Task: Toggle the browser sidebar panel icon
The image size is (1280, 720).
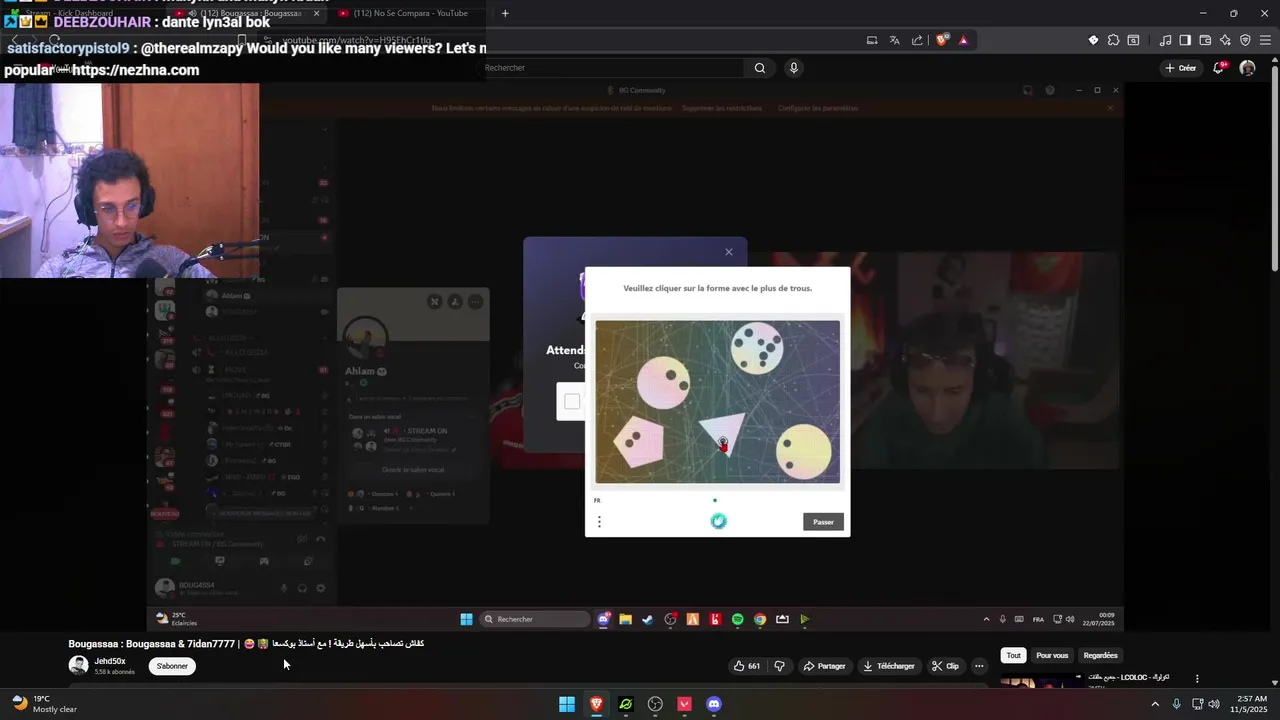Action: pyautogui.click(x=1185, y=40)
